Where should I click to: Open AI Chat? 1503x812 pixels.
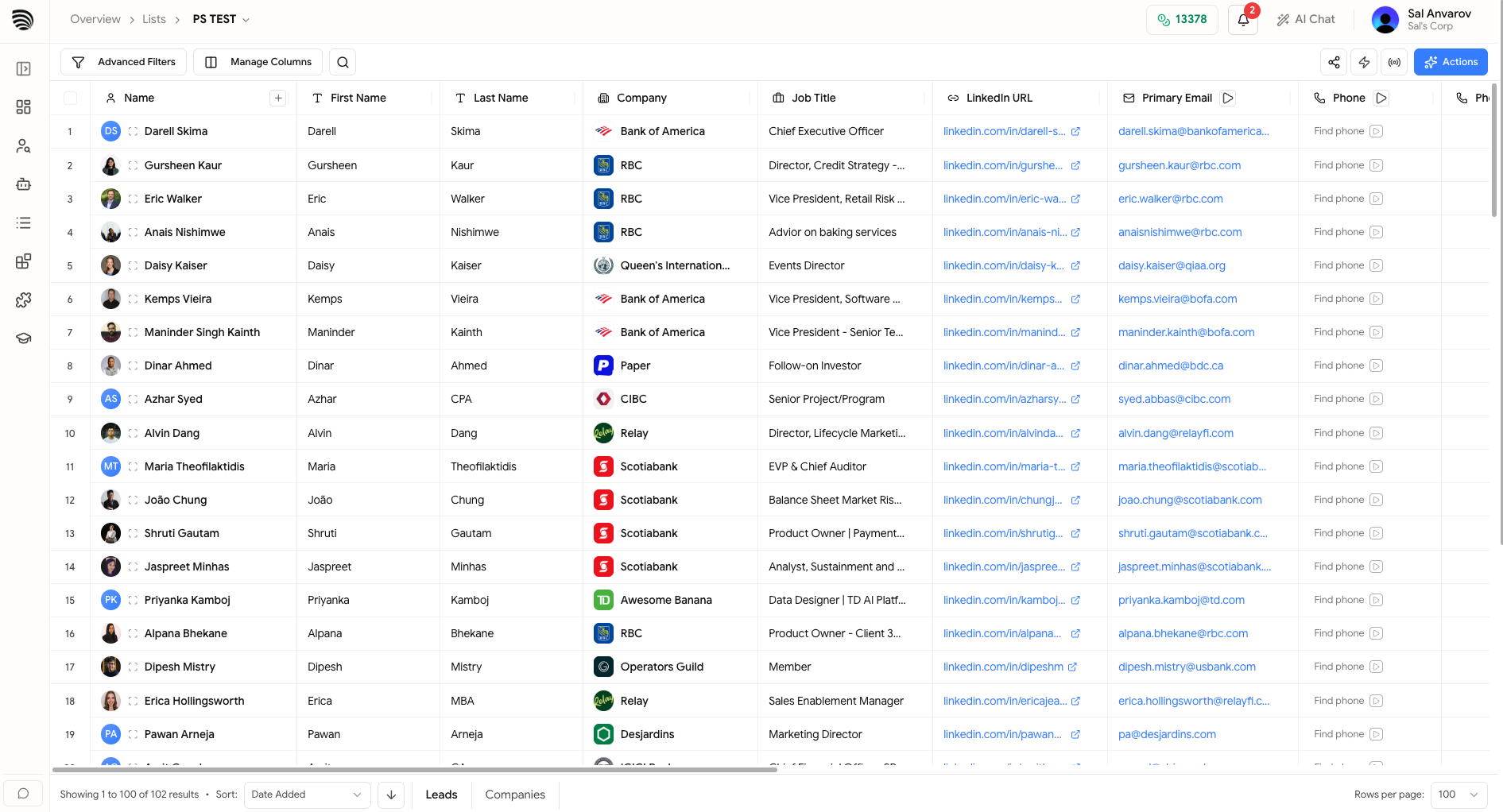[x=1306, y=19]
